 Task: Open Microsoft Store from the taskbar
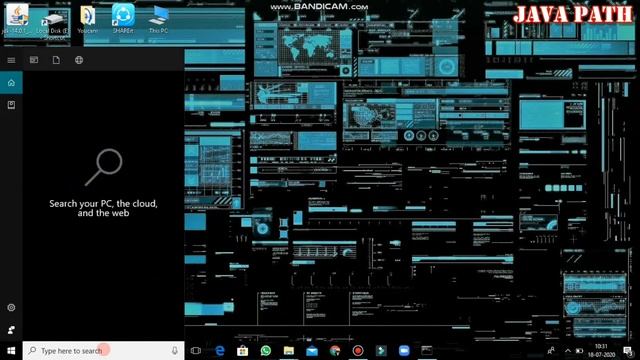[x=242, y=351]
